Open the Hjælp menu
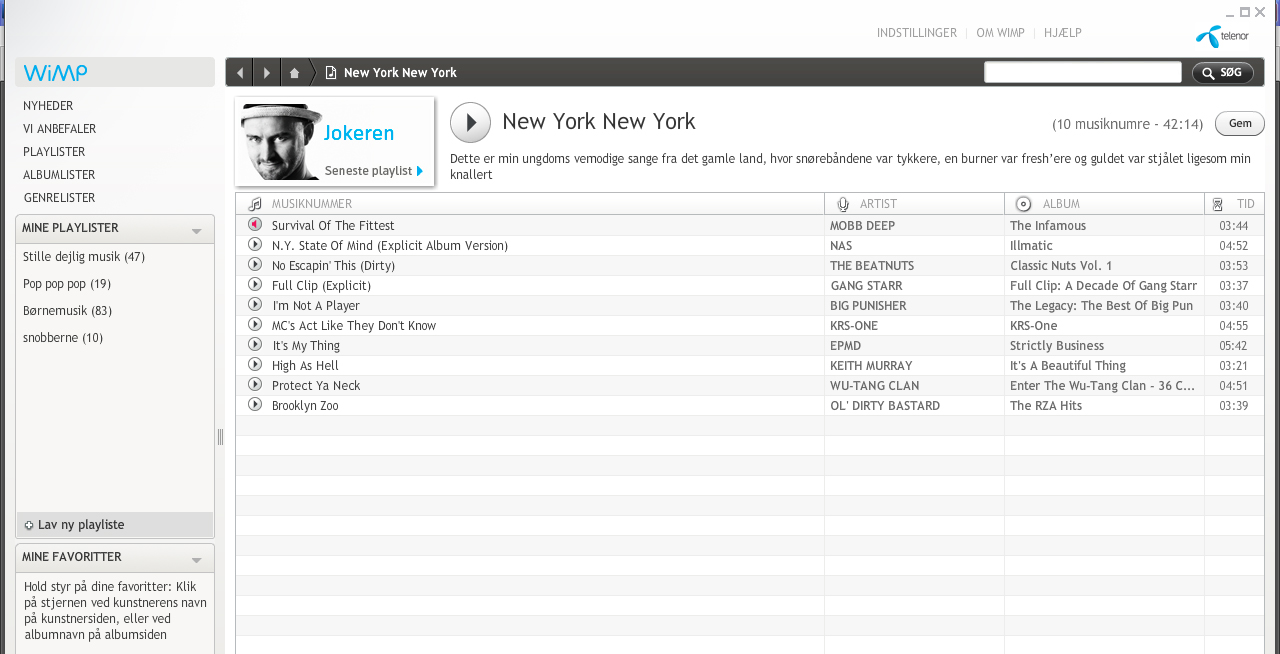 [x=1062, y=33]
